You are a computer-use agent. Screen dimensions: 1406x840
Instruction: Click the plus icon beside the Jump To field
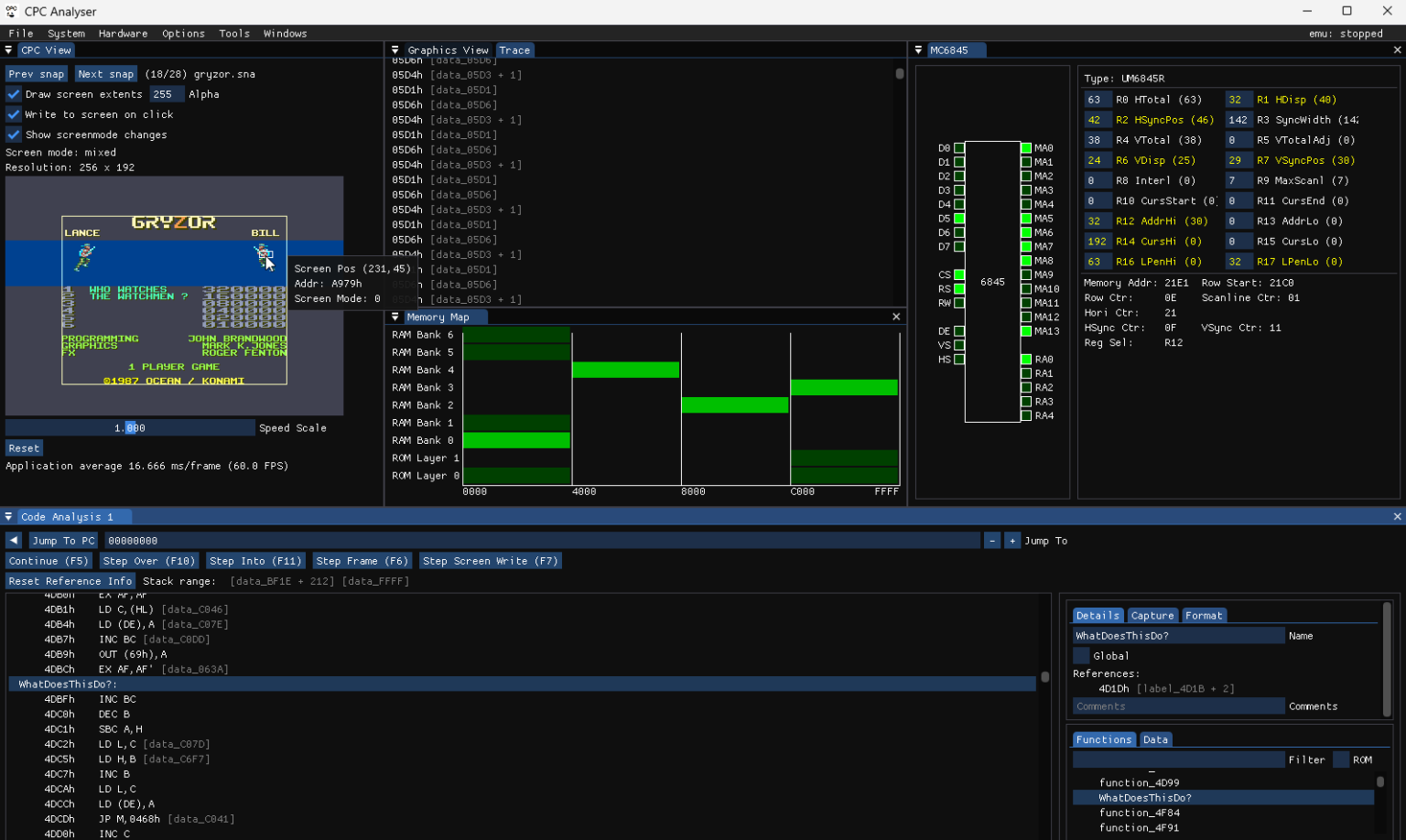[1011, 541]
